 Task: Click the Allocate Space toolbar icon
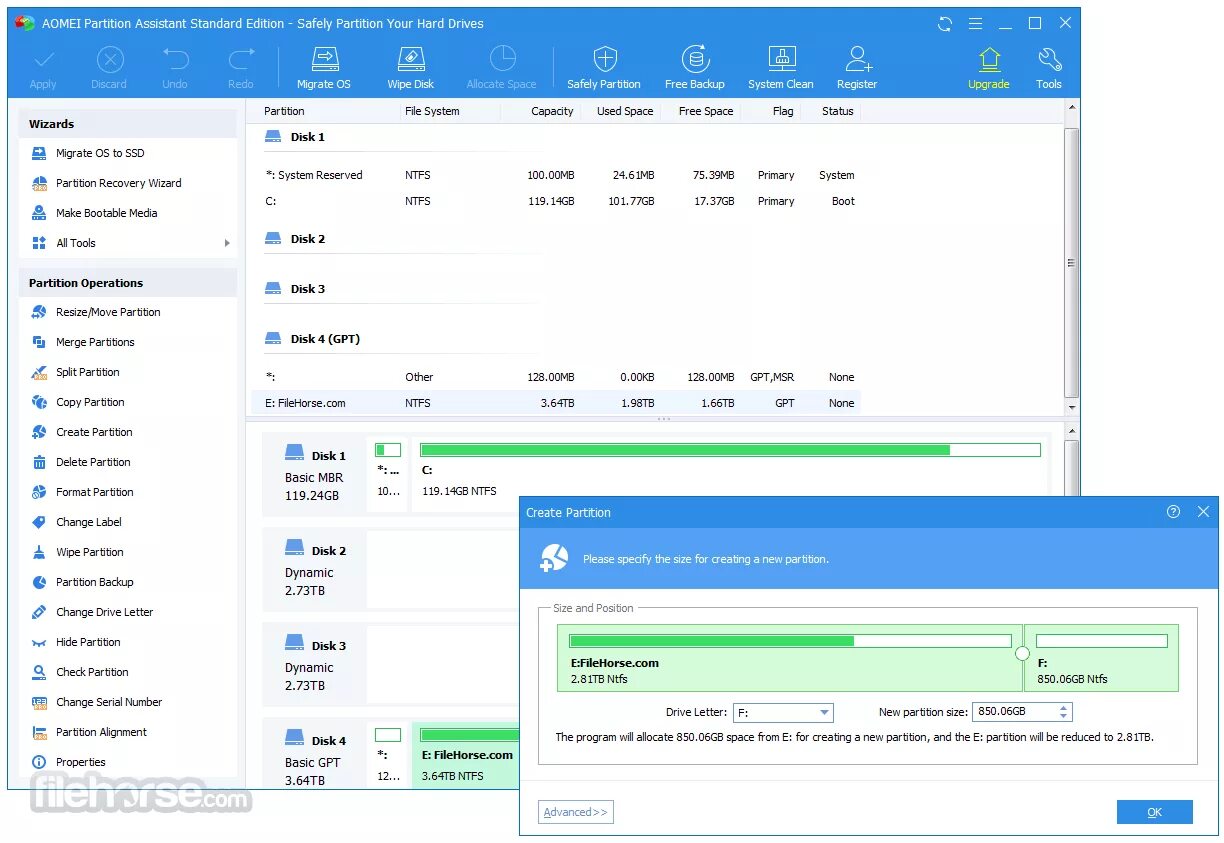[502, 59]
